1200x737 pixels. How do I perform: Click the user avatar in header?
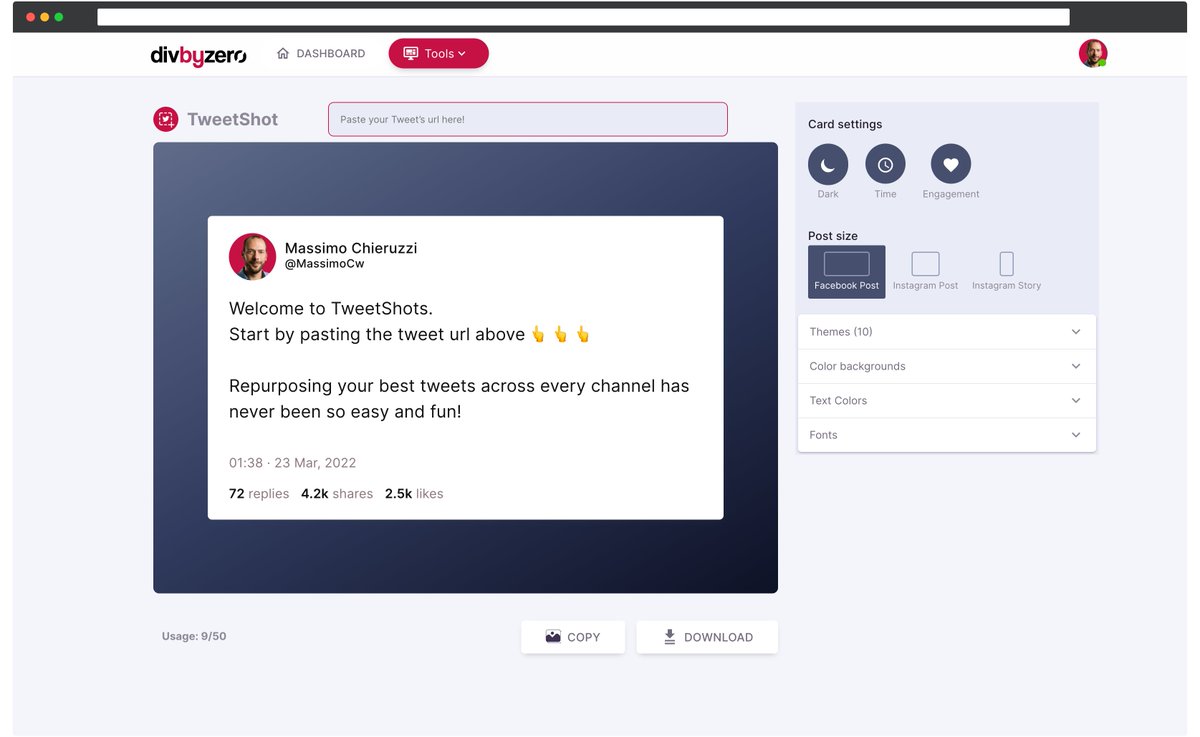pos(1093,54)
